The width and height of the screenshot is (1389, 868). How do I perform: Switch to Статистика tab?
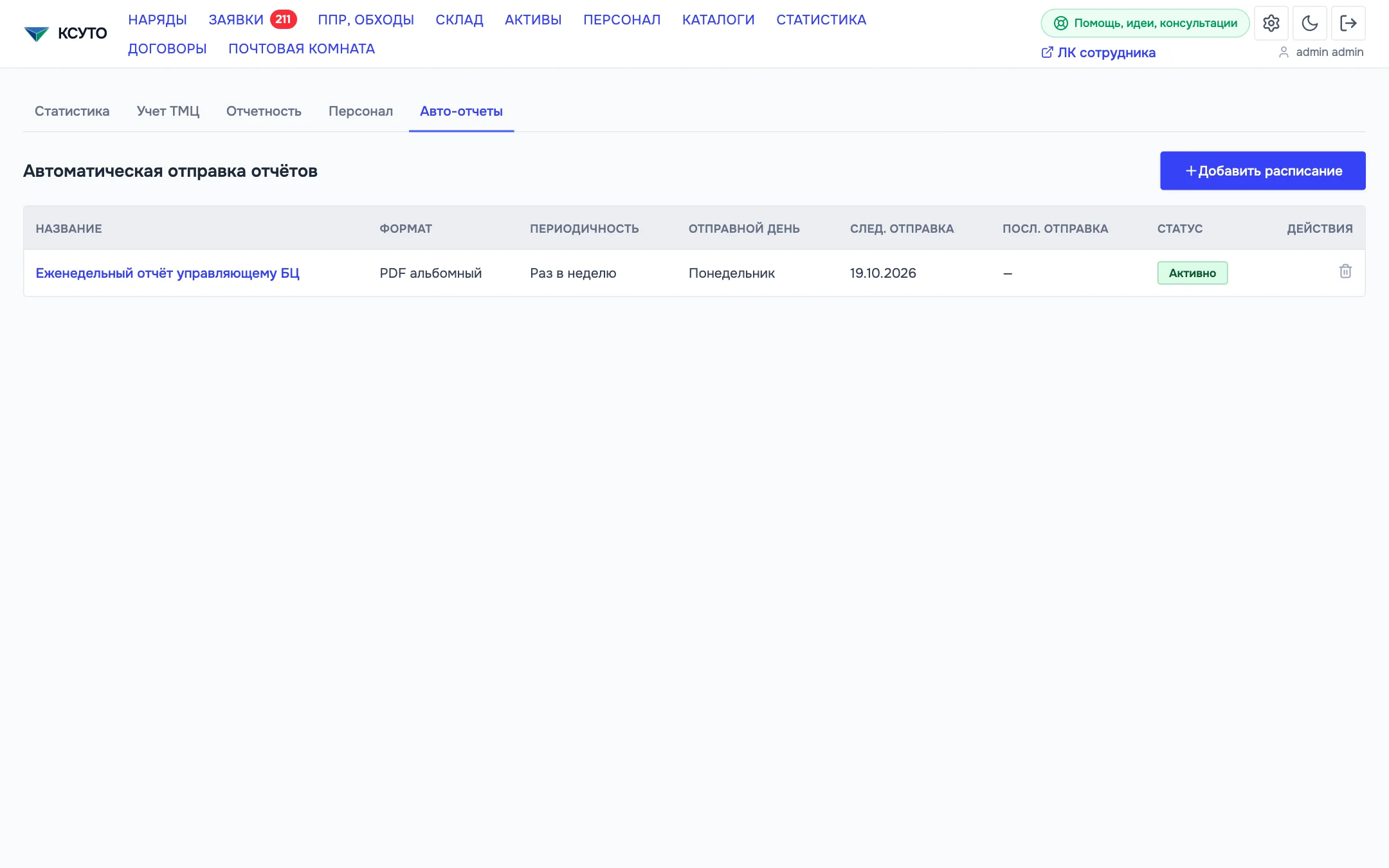pos(72,111)
